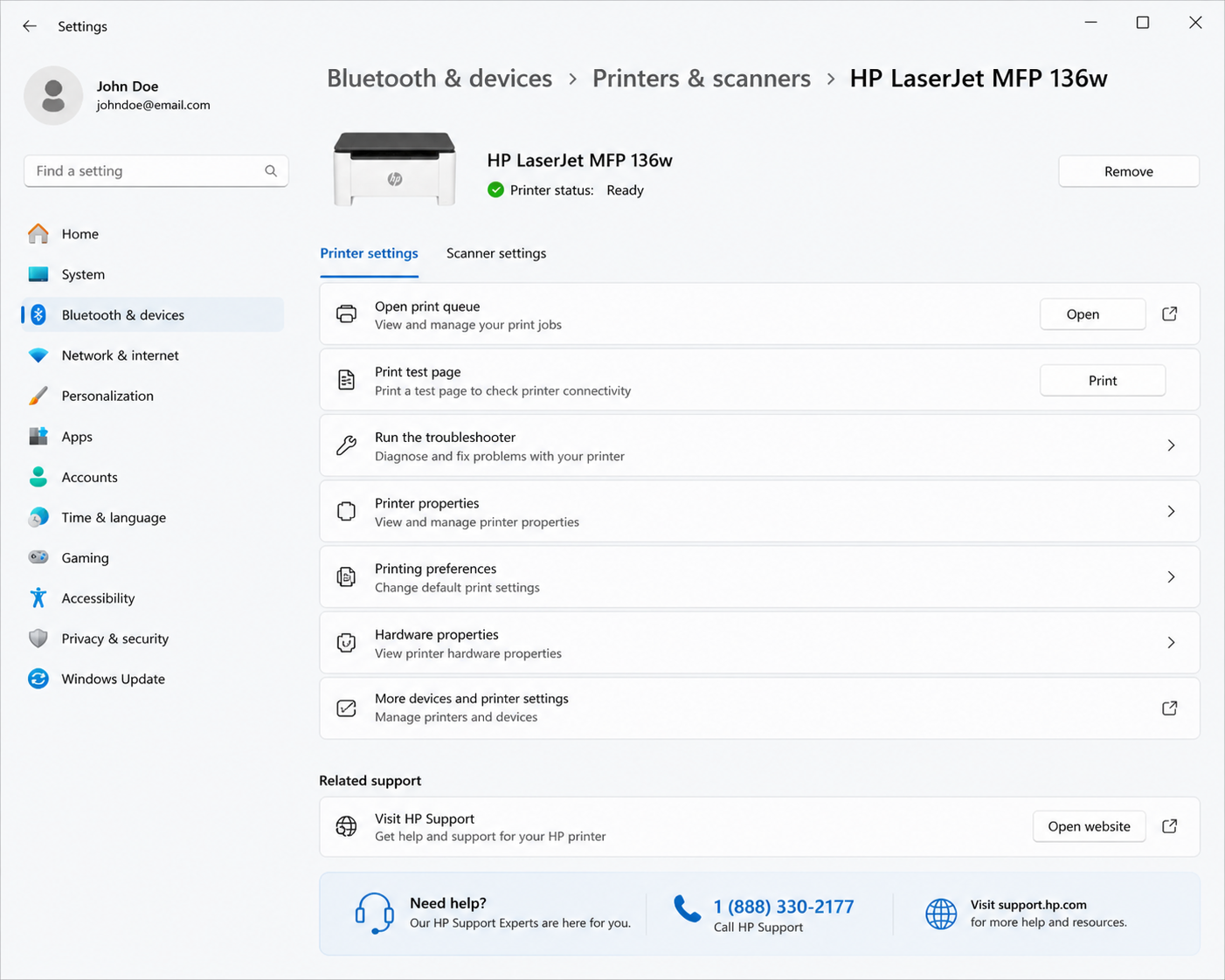Viewport: 1225px width, 980px height.
Task: Open the Network & internet section
Action: click(153, 355)
